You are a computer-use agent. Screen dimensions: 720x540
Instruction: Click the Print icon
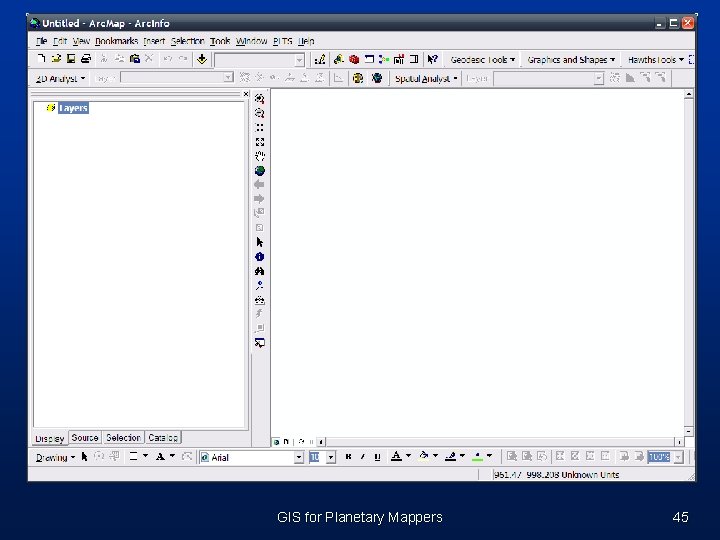[86, 59]
